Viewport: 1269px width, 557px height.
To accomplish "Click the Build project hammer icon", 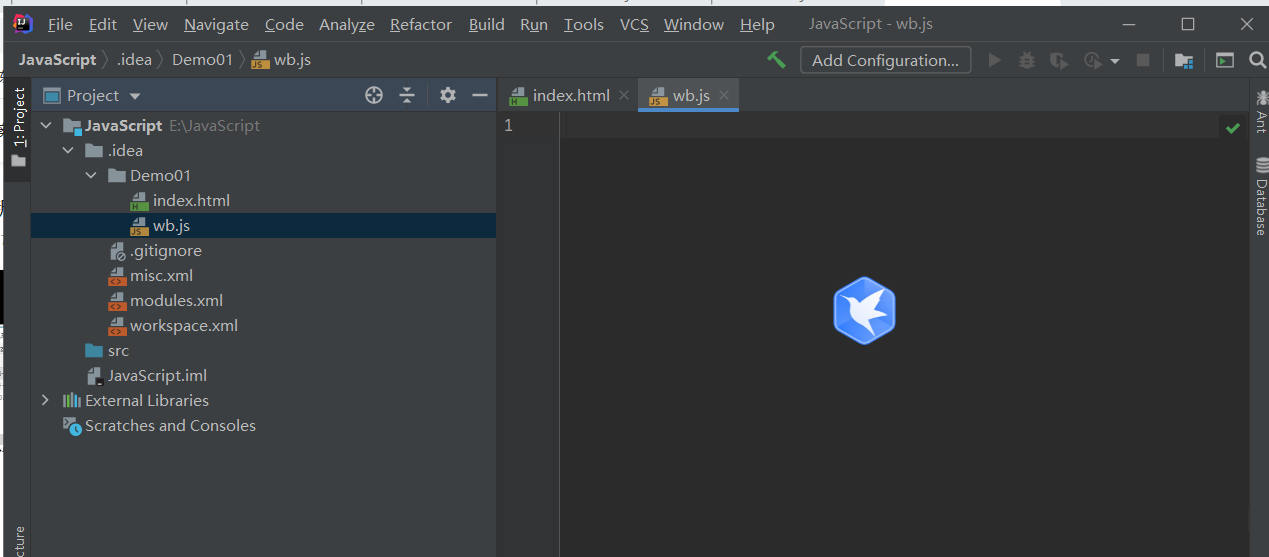I will [776, 60].
